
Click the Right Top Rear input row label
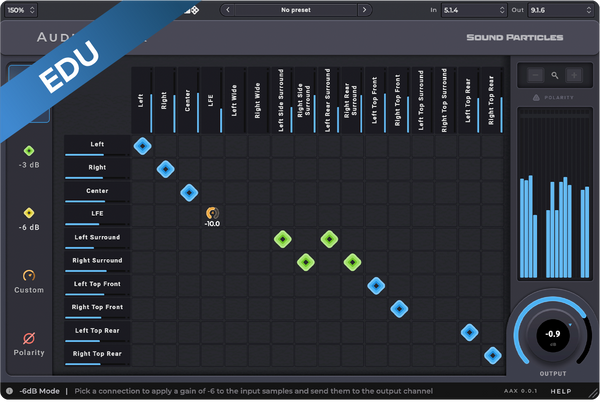click(97, 355)
